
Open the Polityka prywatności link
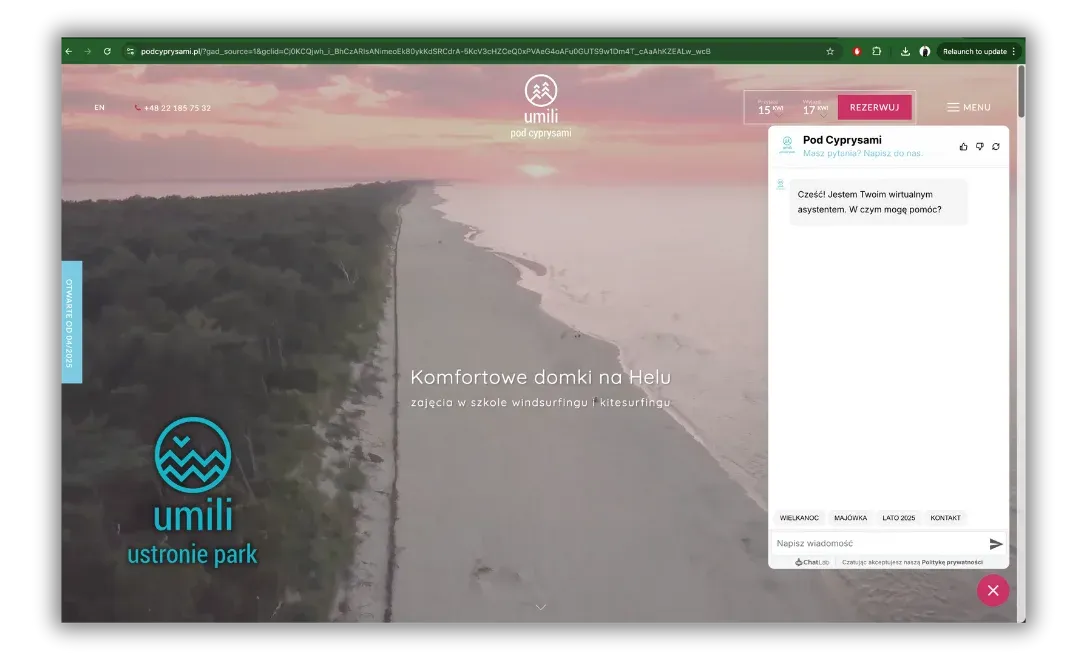pos(951,562)
